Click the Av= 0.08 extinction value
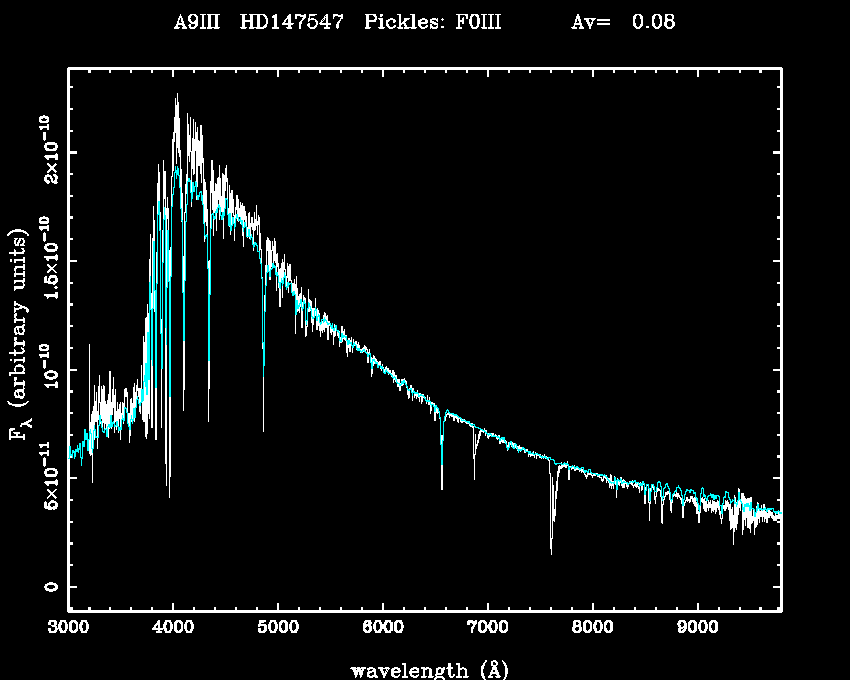This screenshot has height=680, width=850. click(x=623, y=22)
